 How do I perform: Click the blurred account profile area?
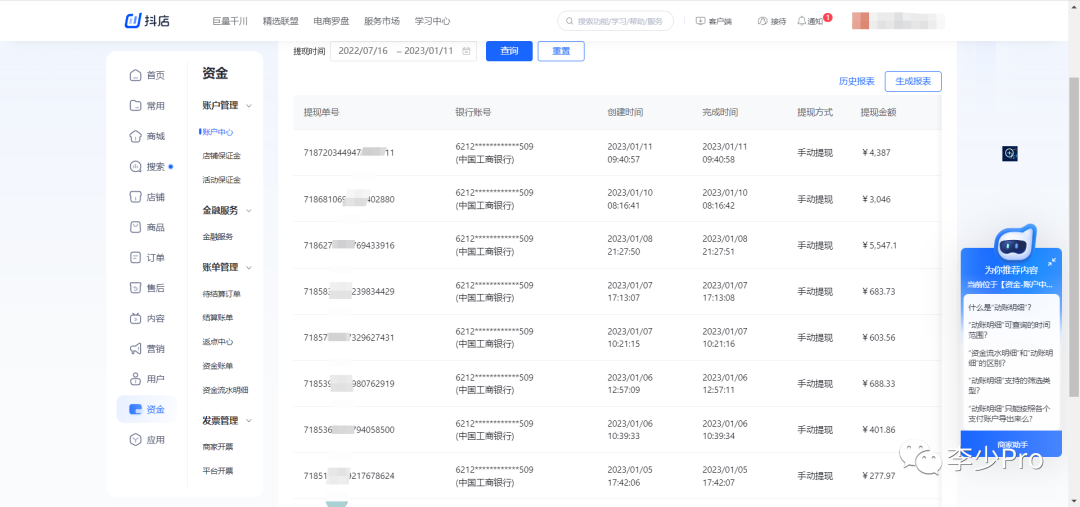(x=897, y=21)
